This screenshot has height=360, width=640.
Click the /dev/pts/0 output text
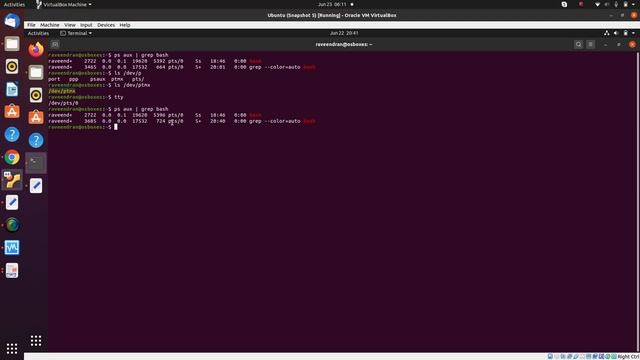[x=63, y=103]
